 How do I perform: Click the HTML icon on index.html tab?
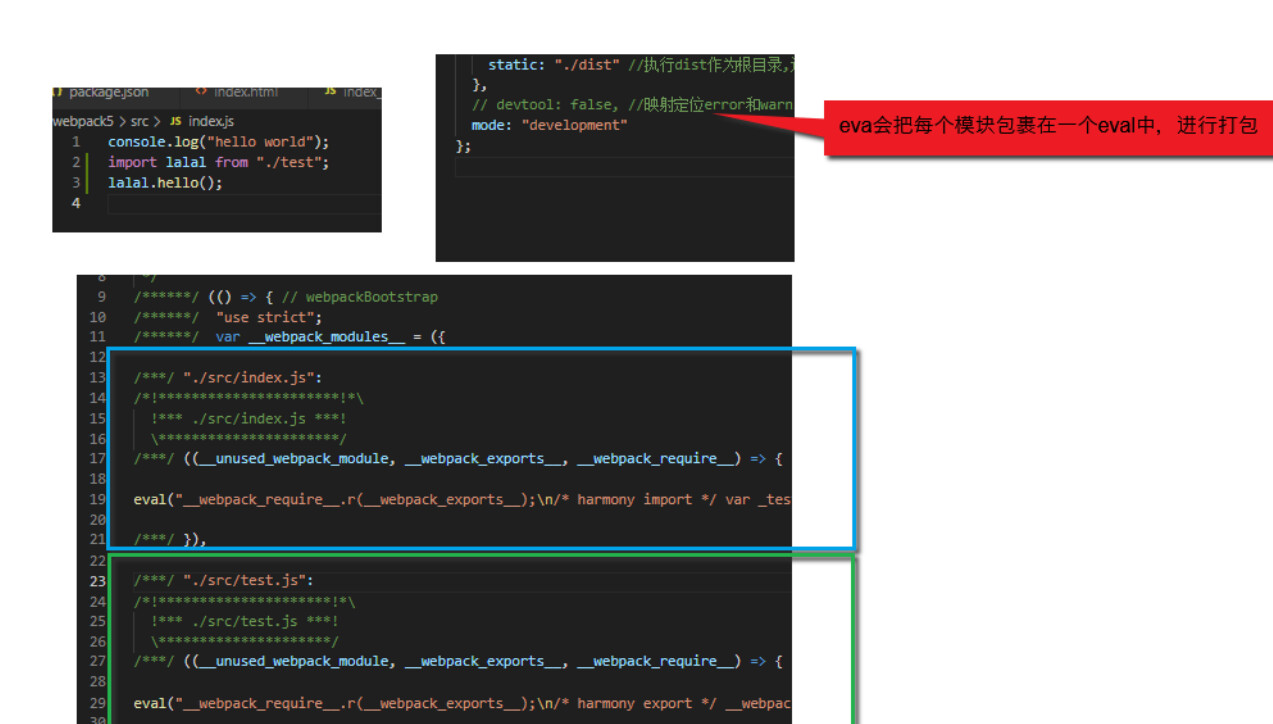(x=201, y=92)
